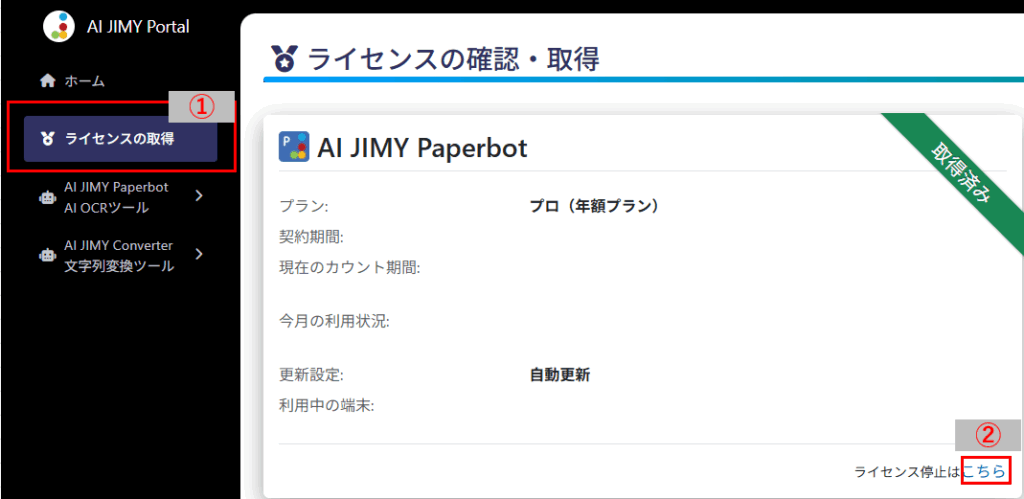Click the 自動更新 renewal setting value

[559, 375]
